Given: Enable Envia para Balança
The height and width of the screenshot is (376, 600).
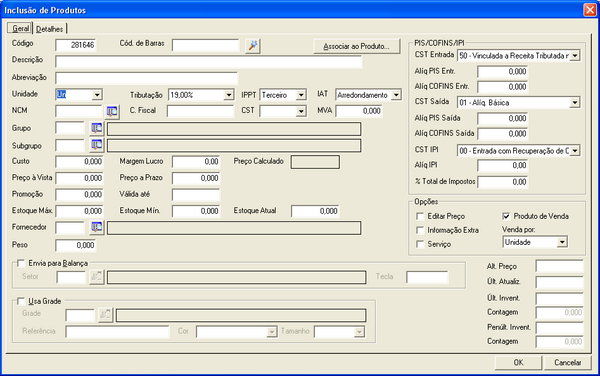Looking at the screenshot, I should pyautogui.click(x=21, y=263).
